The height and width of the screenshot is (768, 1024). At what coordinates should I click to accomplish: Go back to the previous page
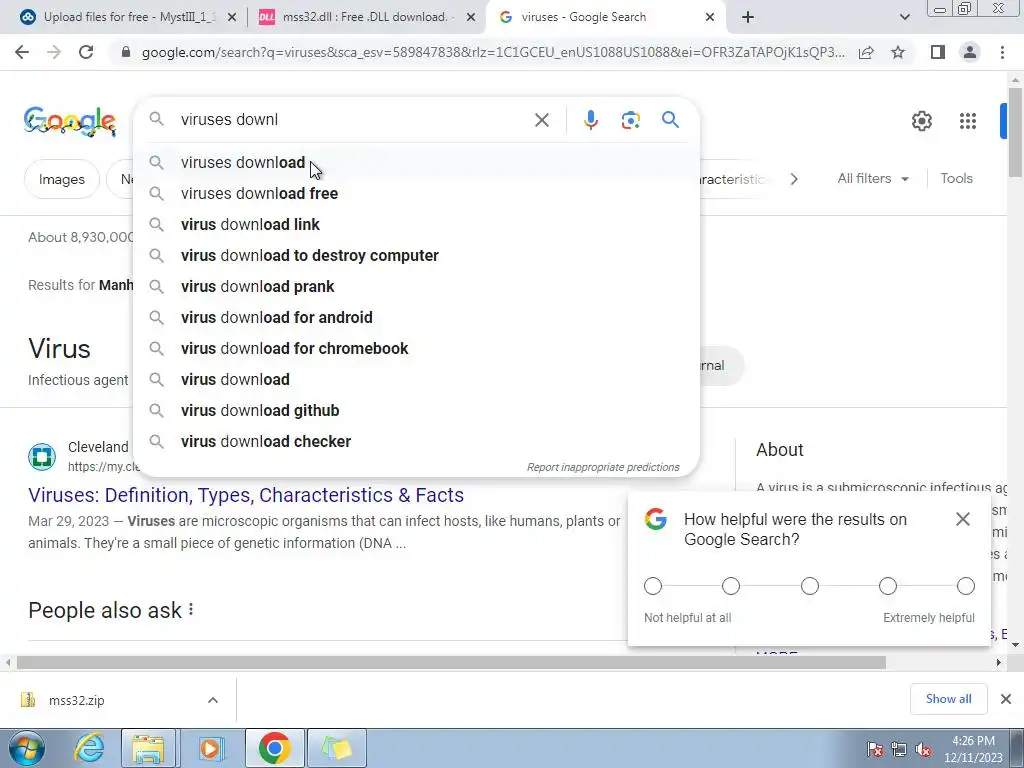click(22, 52)
